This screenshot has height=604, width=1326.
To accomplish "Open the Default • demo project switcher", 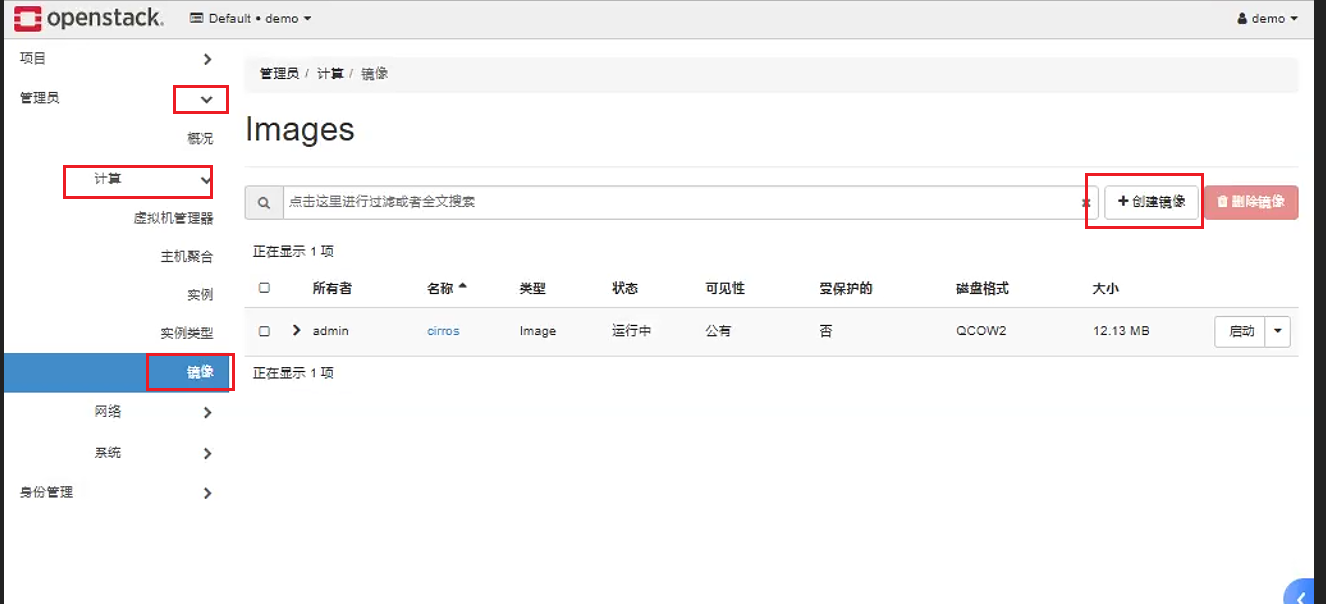I will (x=251, y=18).
